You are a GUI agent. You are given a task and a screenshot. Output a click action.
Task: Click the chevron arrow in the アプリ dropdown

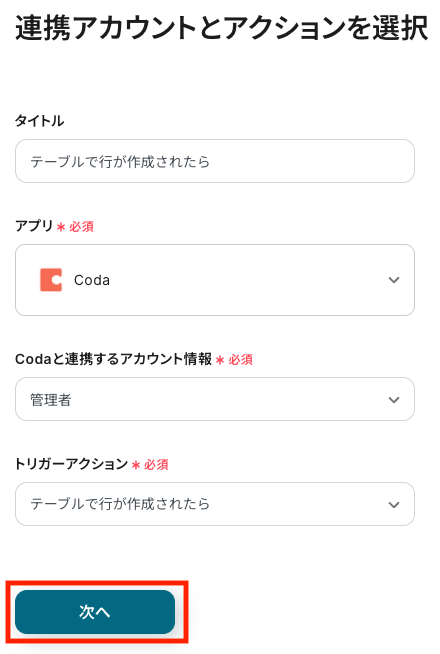pyautogui.click(x=394, y=280)
